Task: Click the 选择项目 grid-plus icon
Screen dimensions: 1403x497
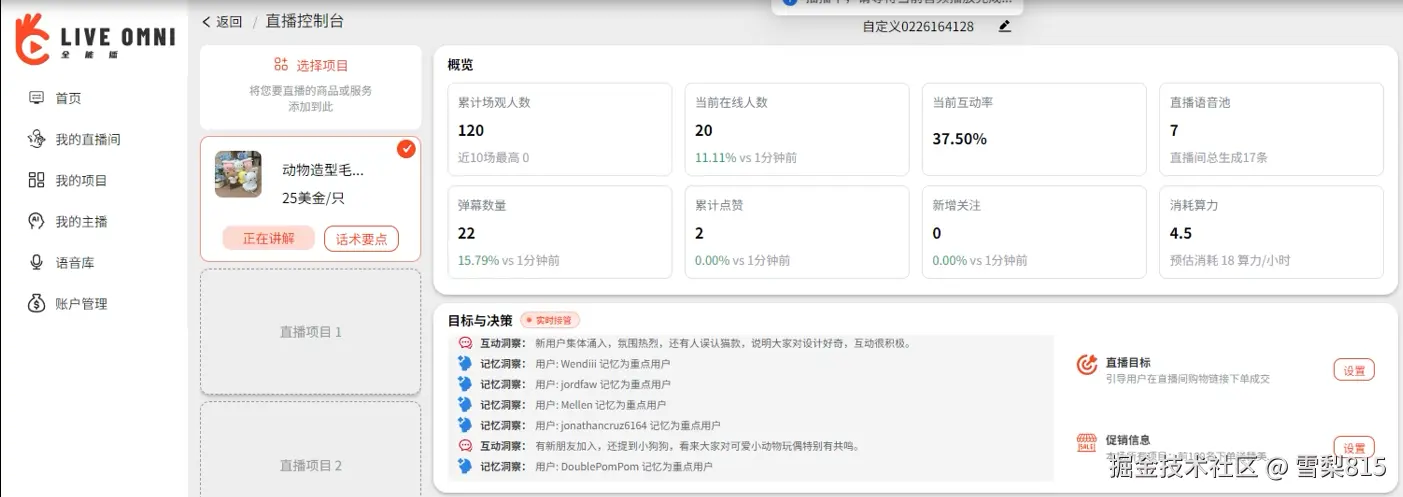Action: (x=281, y=65)
